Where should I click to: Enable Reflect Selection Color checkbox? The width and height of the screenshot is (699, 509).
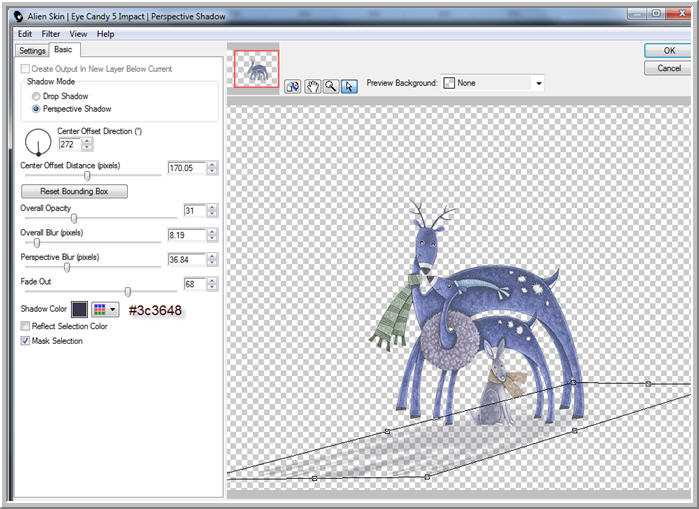pos(25,326)
